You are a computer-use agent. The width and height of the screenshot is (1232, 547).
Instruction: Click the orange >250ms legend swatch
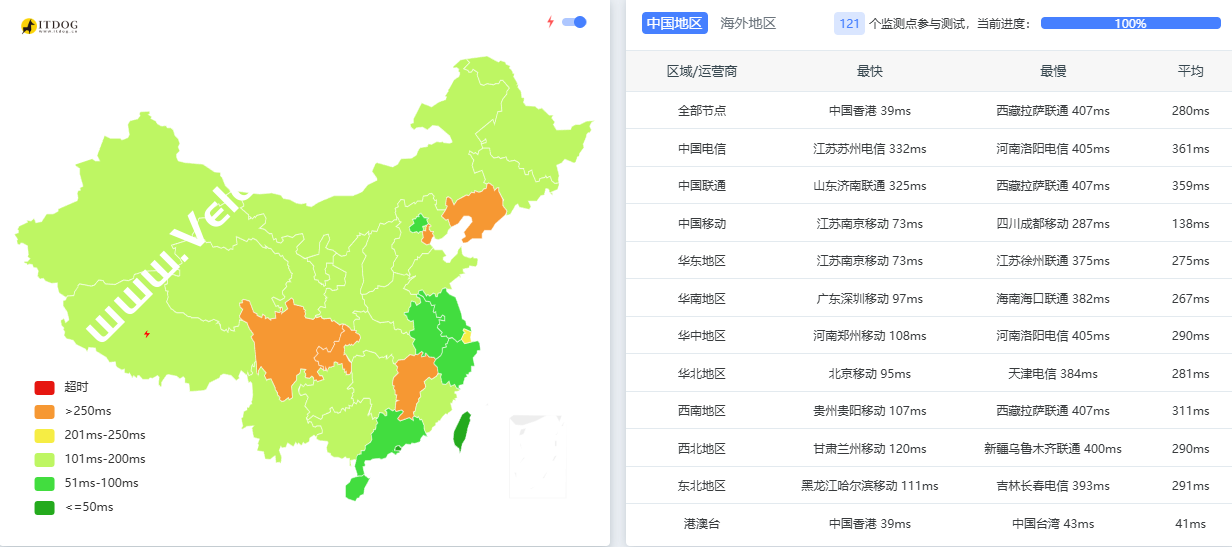click(44, 411)
